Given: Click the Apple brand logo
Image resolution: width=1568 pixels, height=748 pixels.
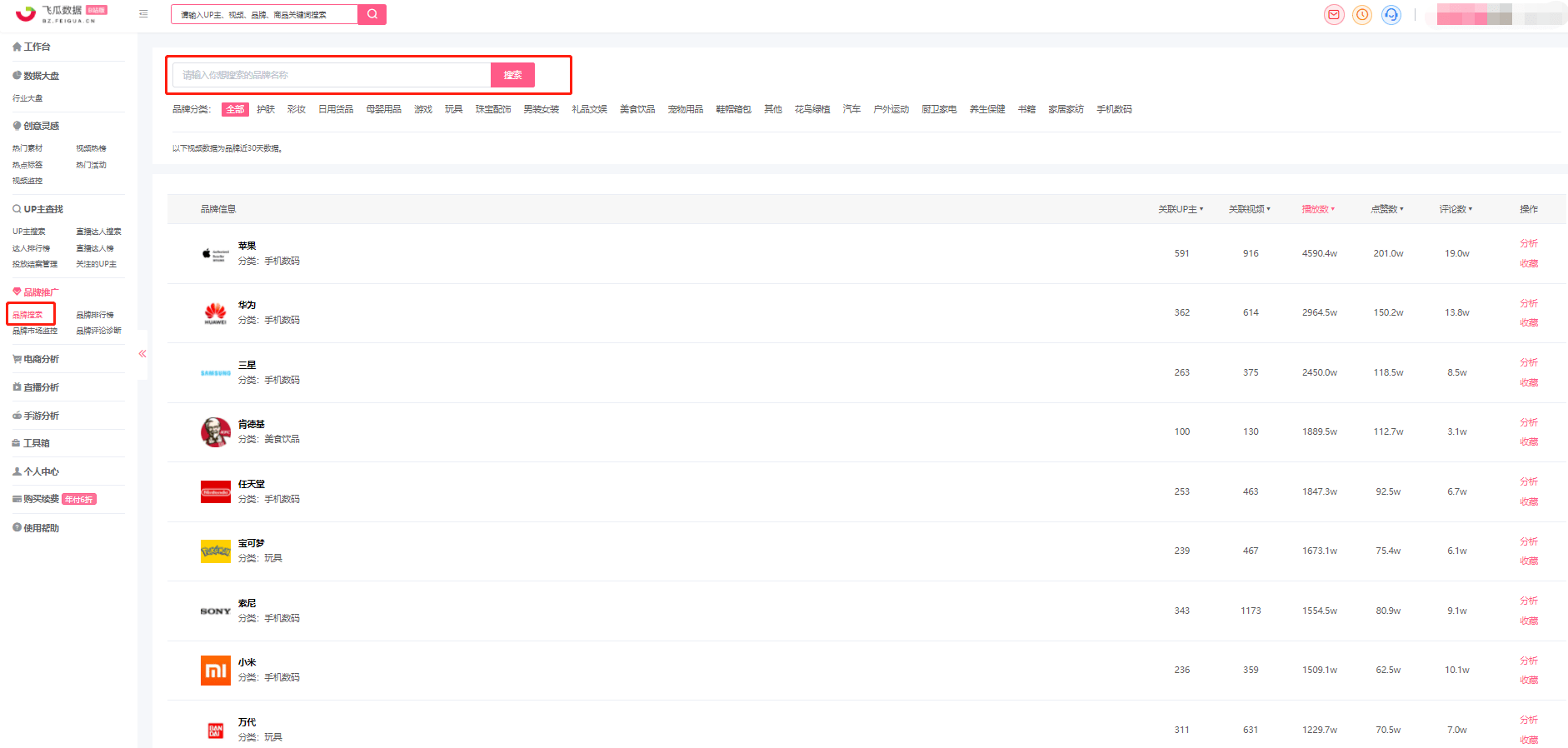Looking at the screenshot, I should click(216, 254).
